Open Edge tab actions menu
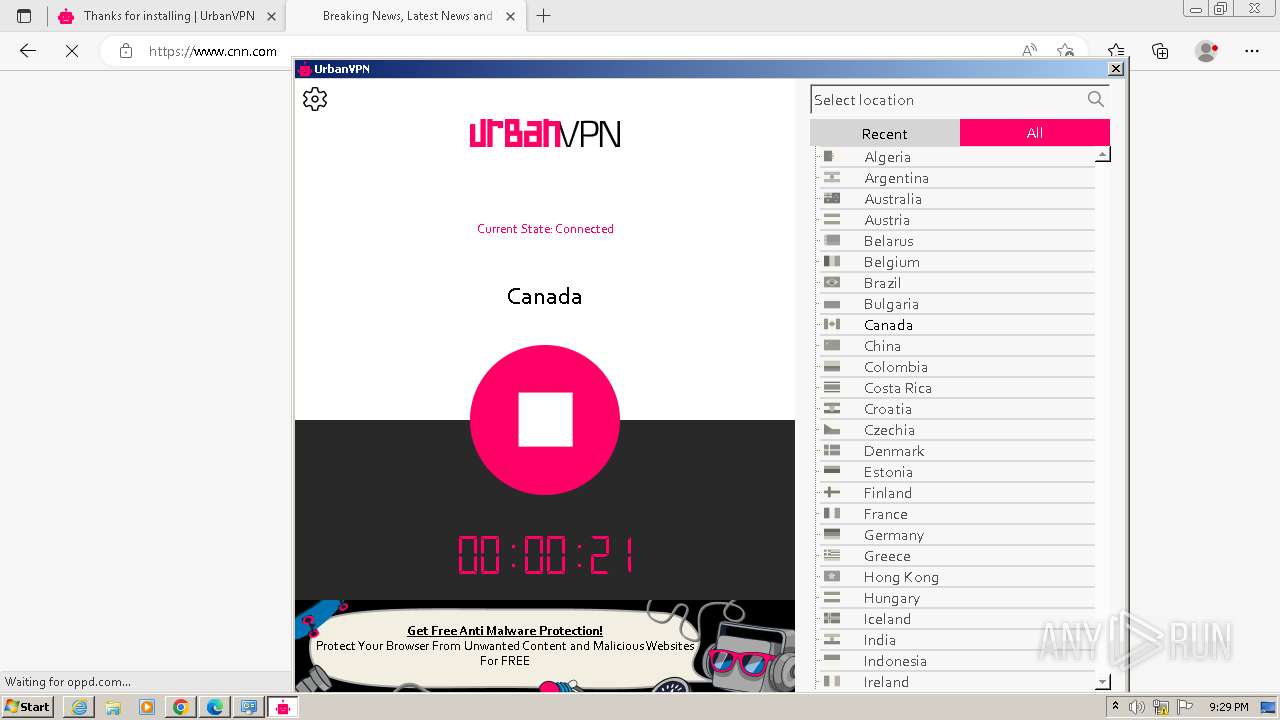Viewport: 1280px width, 720px height. click(x=24, y=16)
